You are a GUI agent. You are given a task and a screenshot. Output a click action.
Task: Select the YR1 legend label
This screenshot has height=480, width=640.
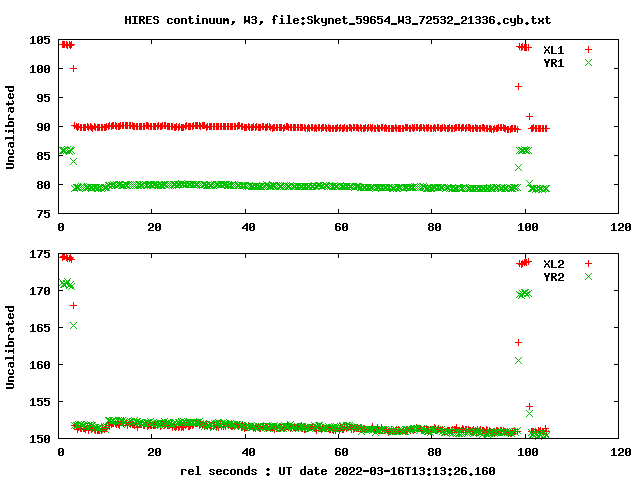pyautogui.click(x=554, y=63)
